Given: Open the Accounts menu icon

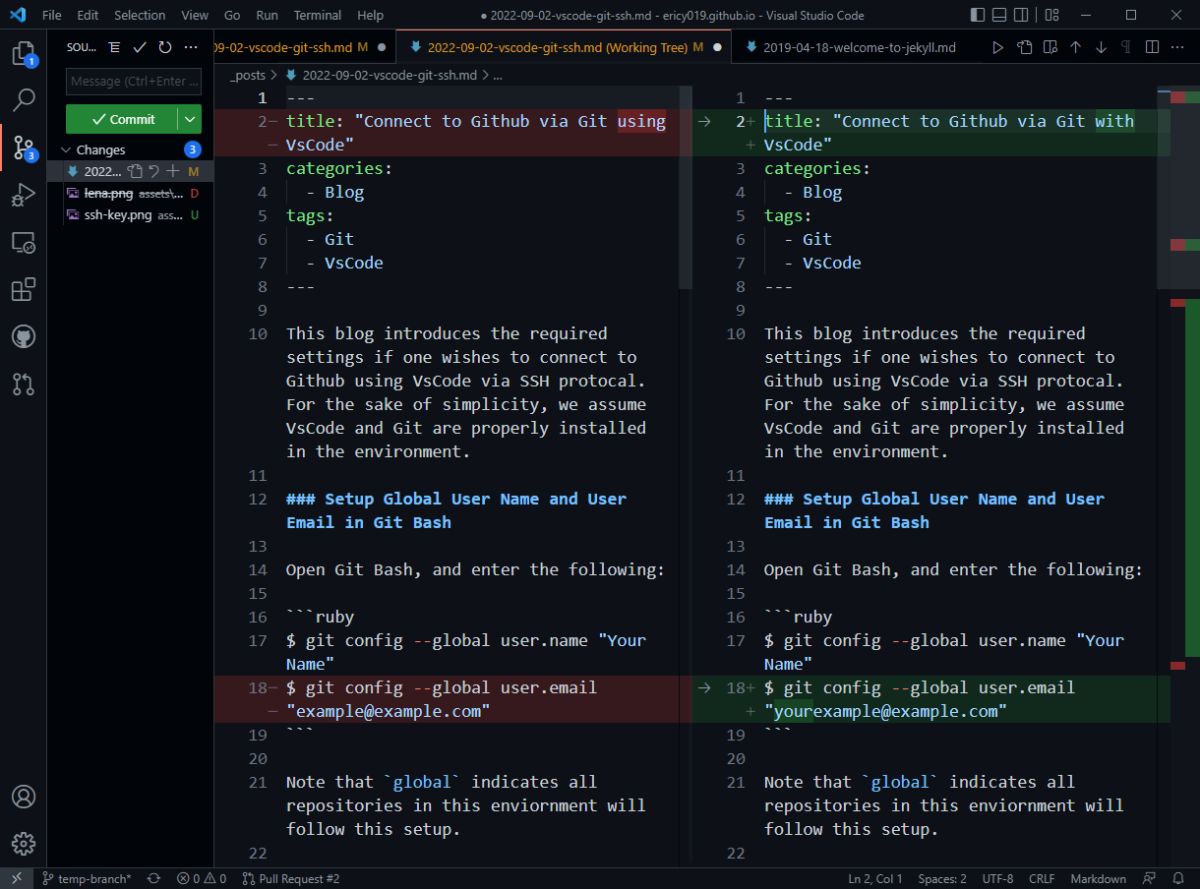Looking at the screenshot, I should pos(23,797).
